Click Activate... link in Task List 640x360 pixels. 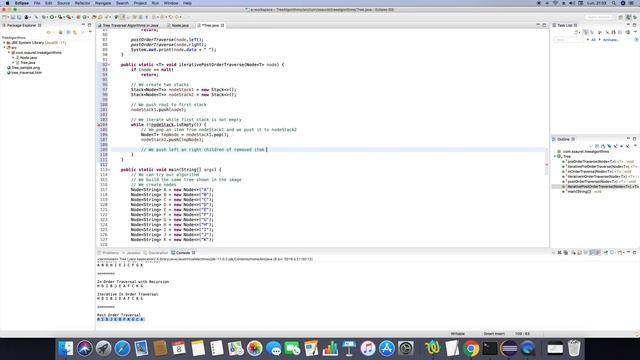point(611,40)
